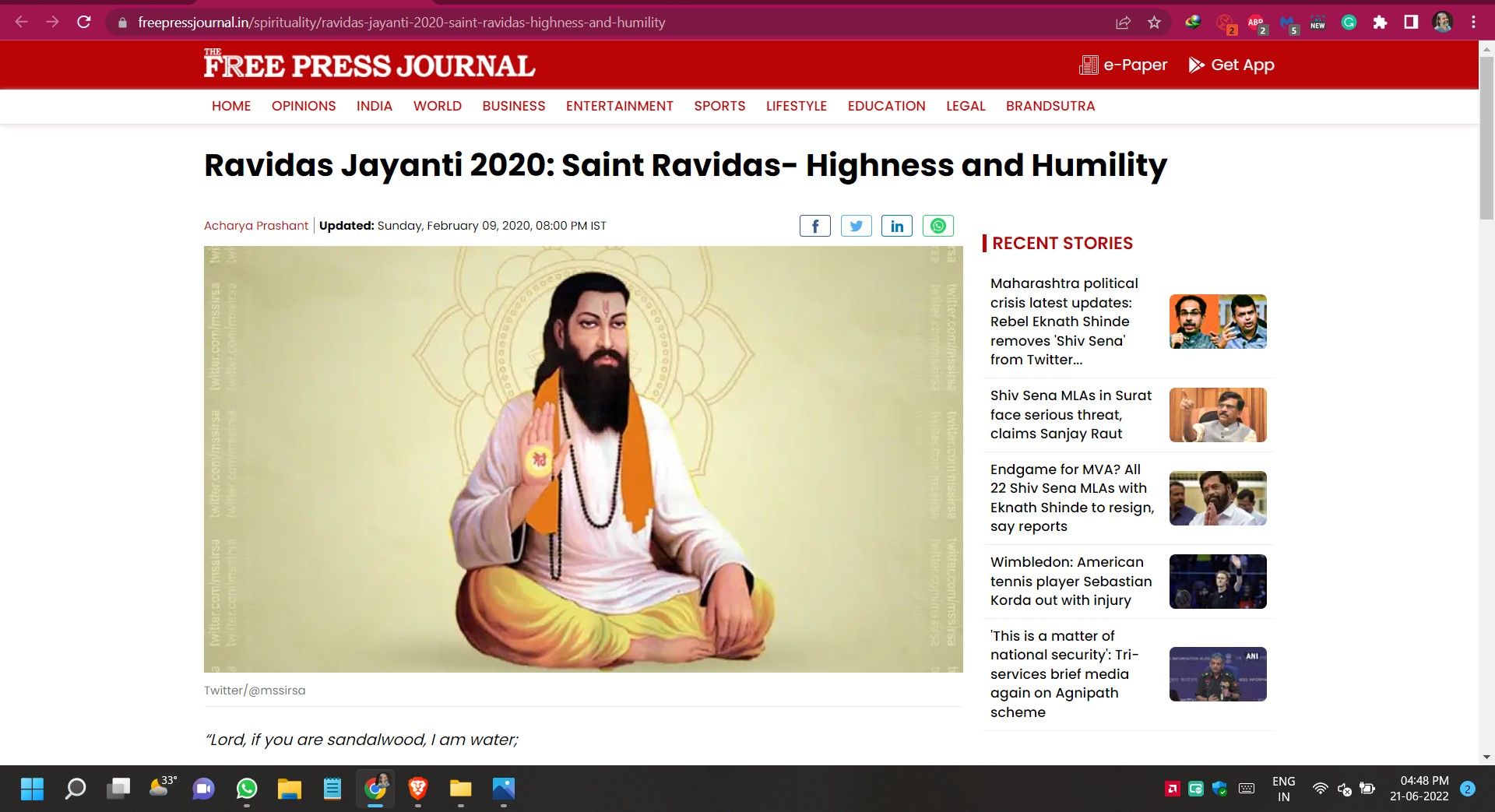Share article via Twitter icon
The width and height of the screenshot is (1495, 812).
856,226
